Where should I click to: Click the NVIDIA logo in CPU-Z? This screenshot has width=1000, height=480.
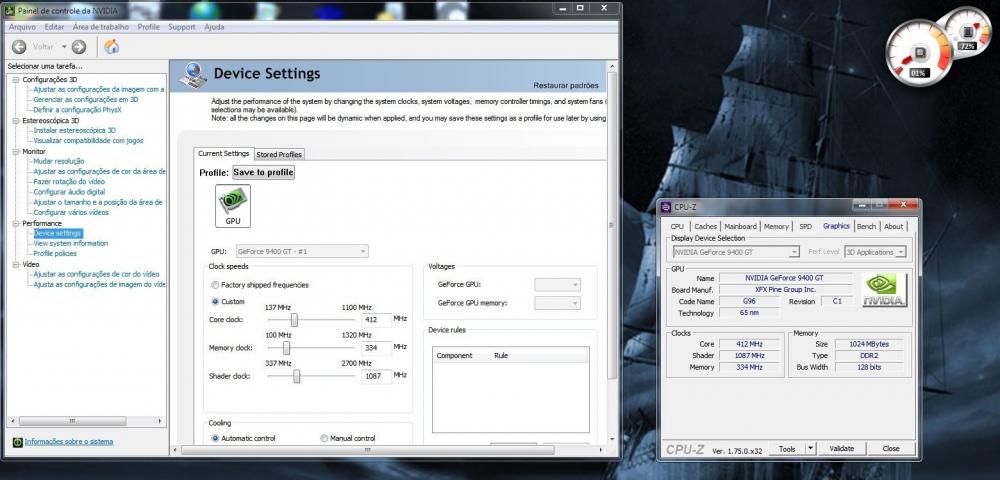click(x=884, y=290)
